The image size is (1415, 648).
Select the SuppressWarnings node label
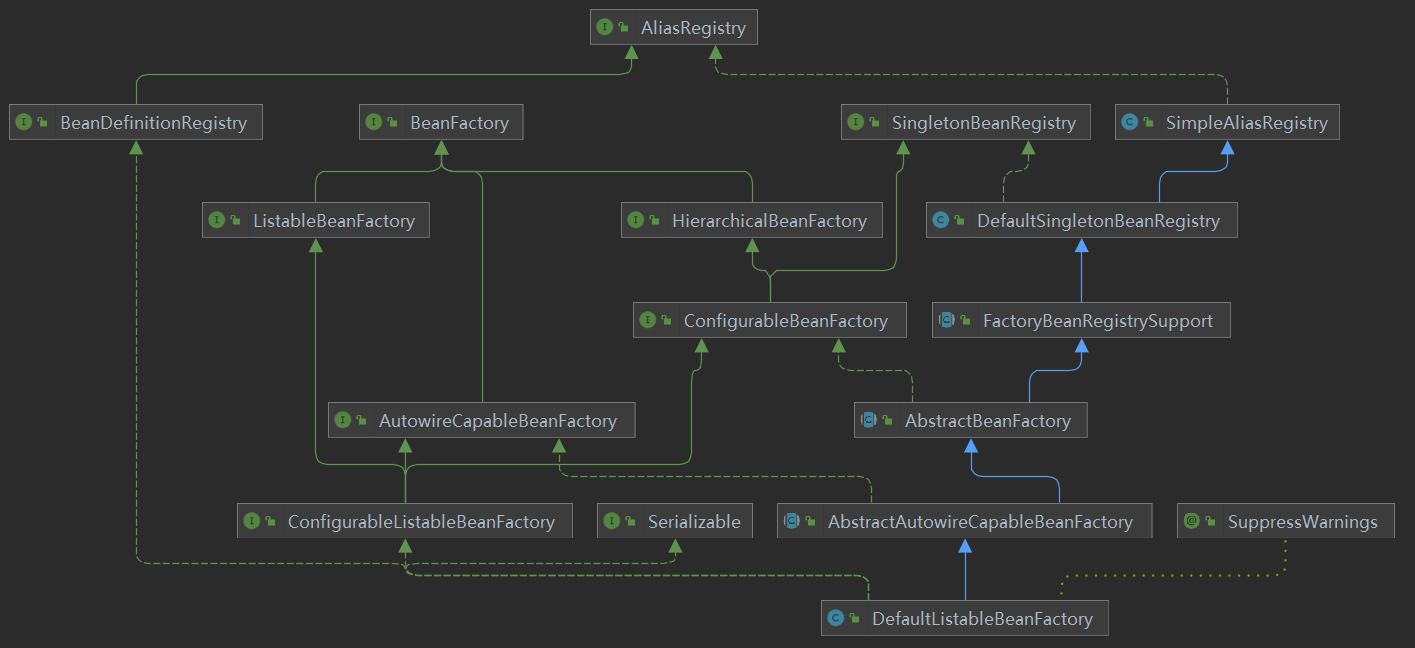1302,521
